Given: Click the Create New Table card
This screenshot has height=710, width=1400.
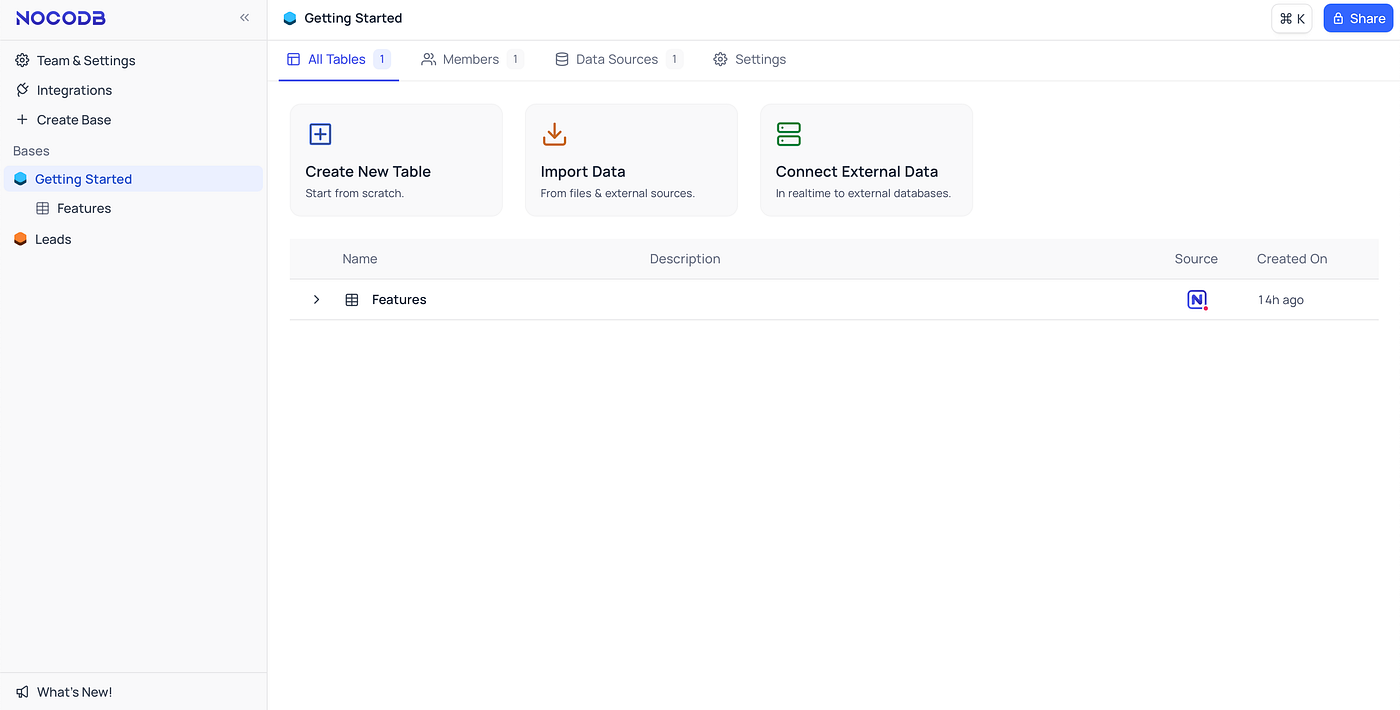Looking at the screenshot, I should tap(396, 160).
